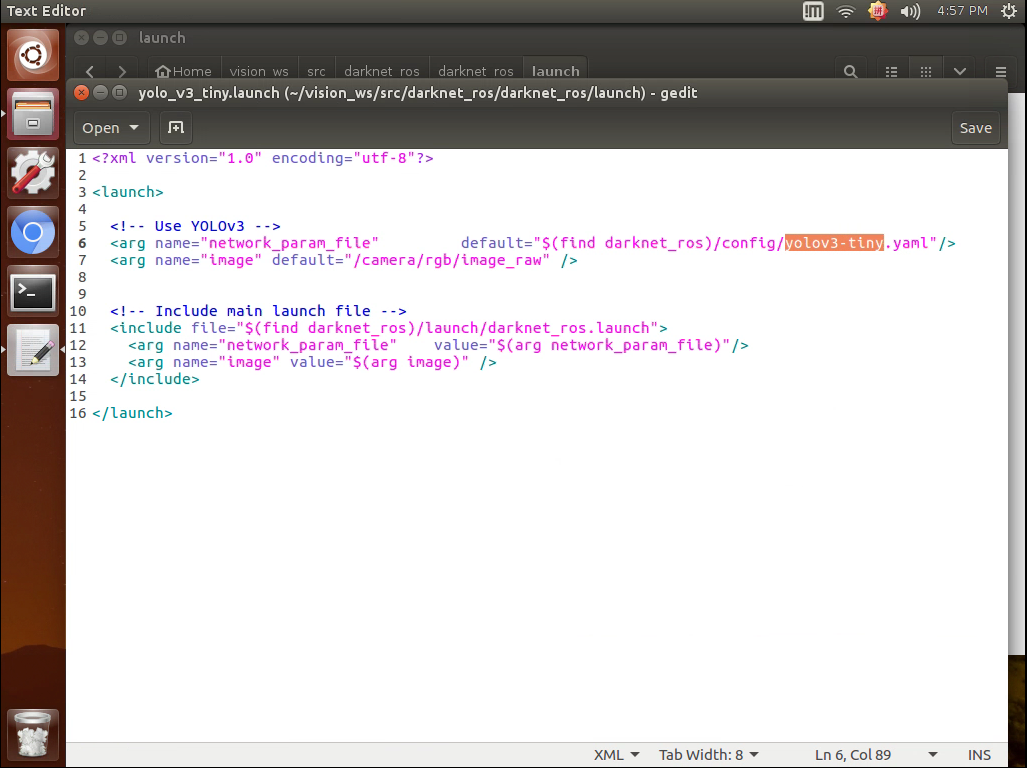Go forward in Files window
The width and height of the screenshot is (1027, 768).
(122, 71)
